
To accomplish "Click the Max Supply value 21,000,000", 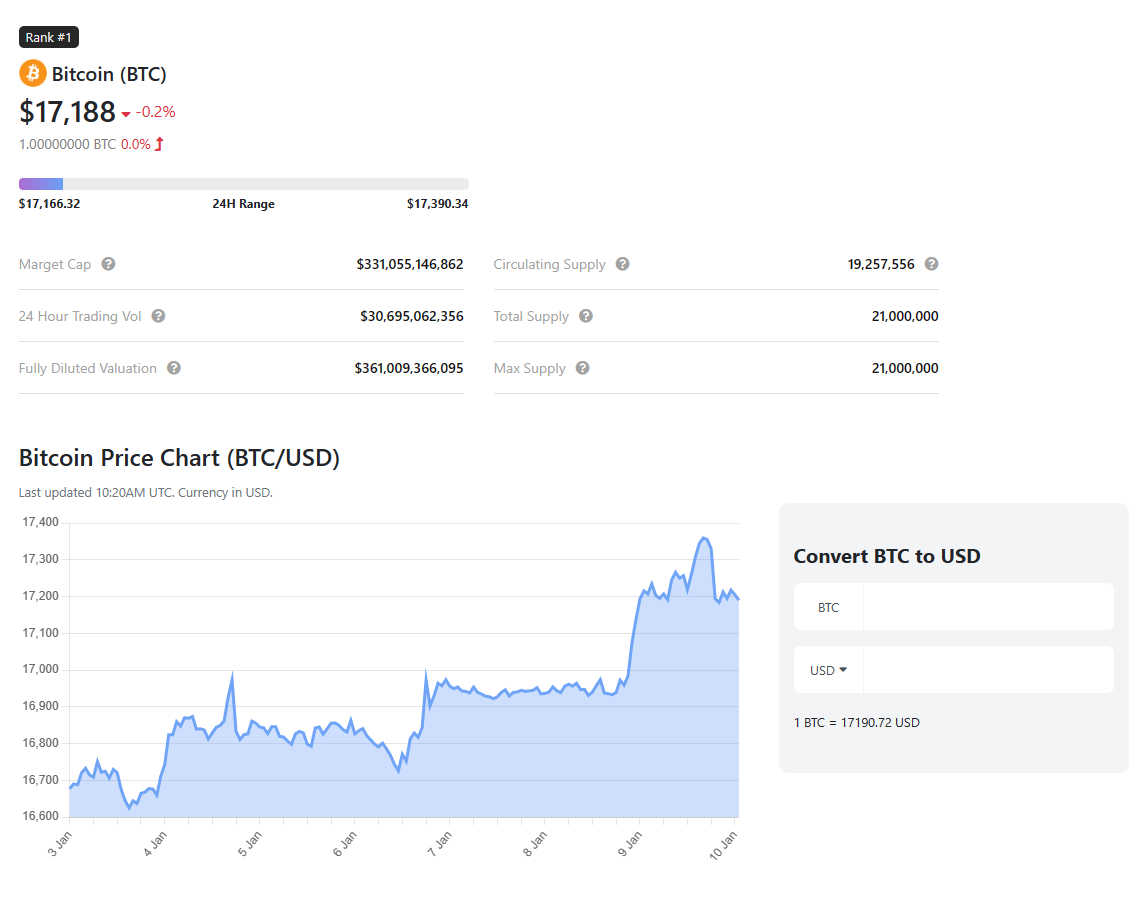I will [x=905, y=368].
